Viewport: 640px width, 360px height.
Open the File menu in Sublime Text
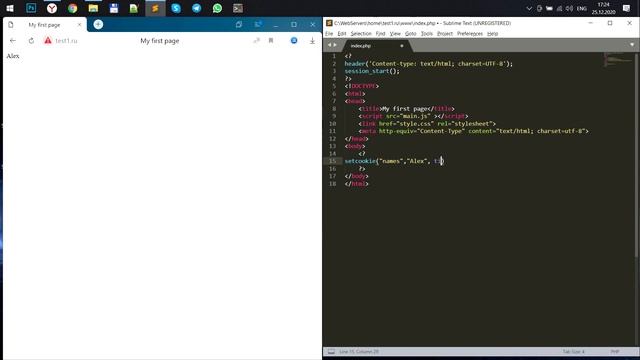point(329,33)
